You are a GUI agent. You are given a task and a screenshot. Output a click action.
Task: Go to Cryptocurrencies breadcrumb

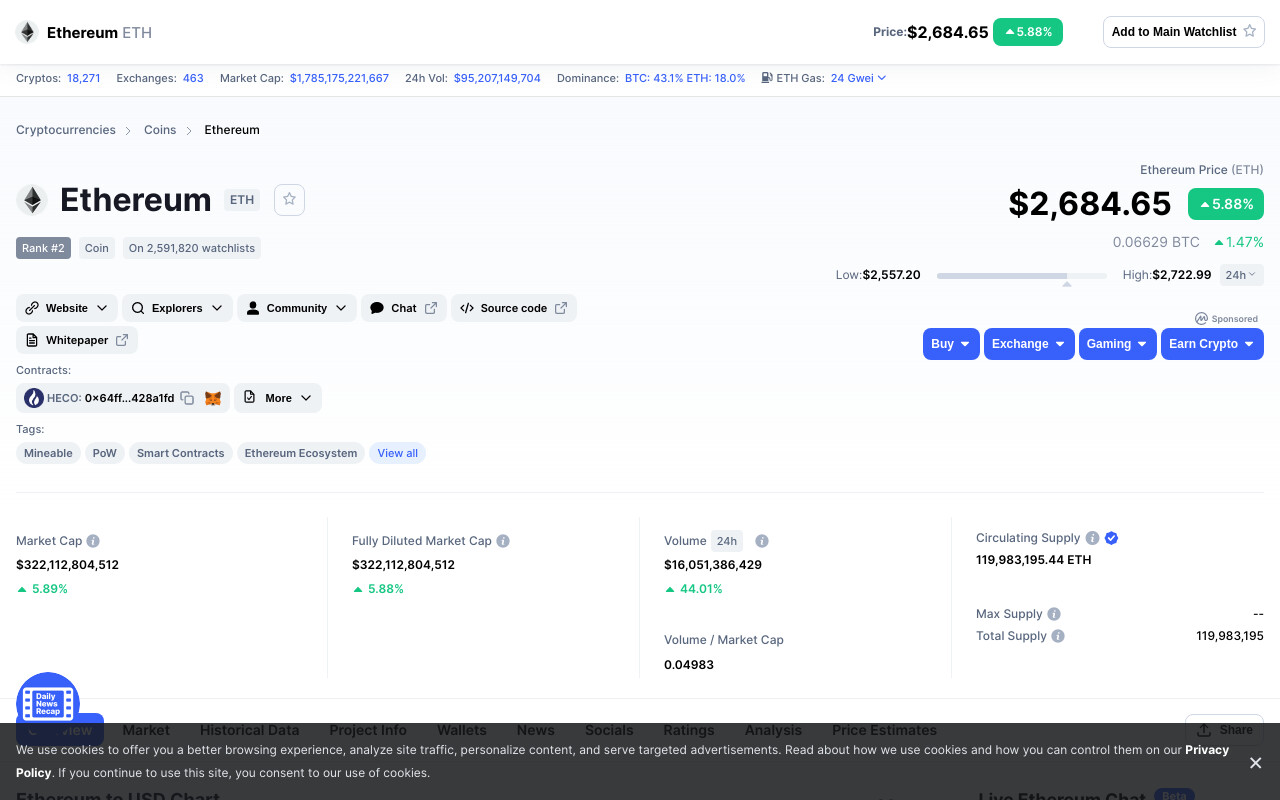click(x=66, y=130)
